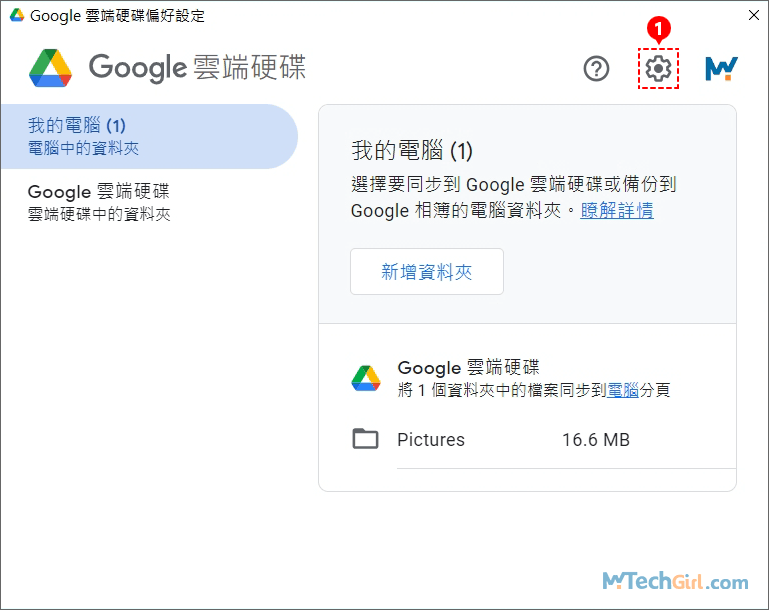
Task: Follow the 電腦 link in sync description
Action: (x=623, y=390)
